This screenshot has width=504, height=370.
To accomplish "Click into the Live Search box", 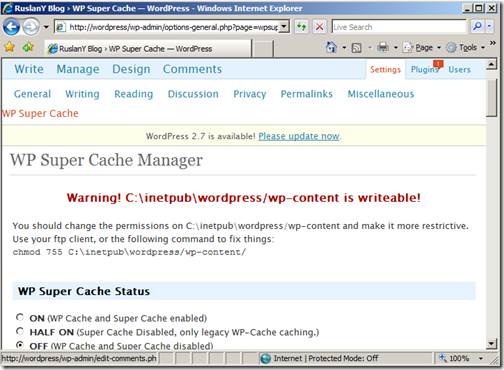I will coord(399,27).
